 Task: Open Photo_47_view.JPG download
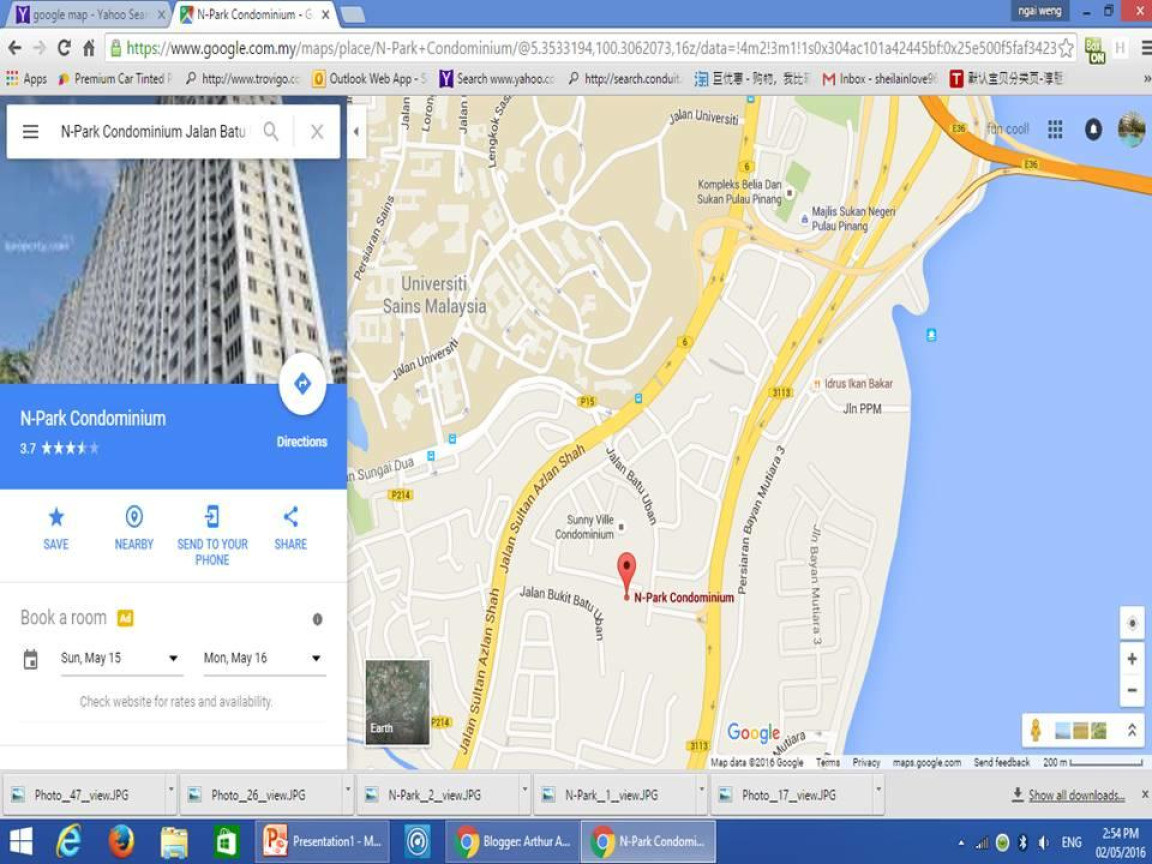coord(82,795)
